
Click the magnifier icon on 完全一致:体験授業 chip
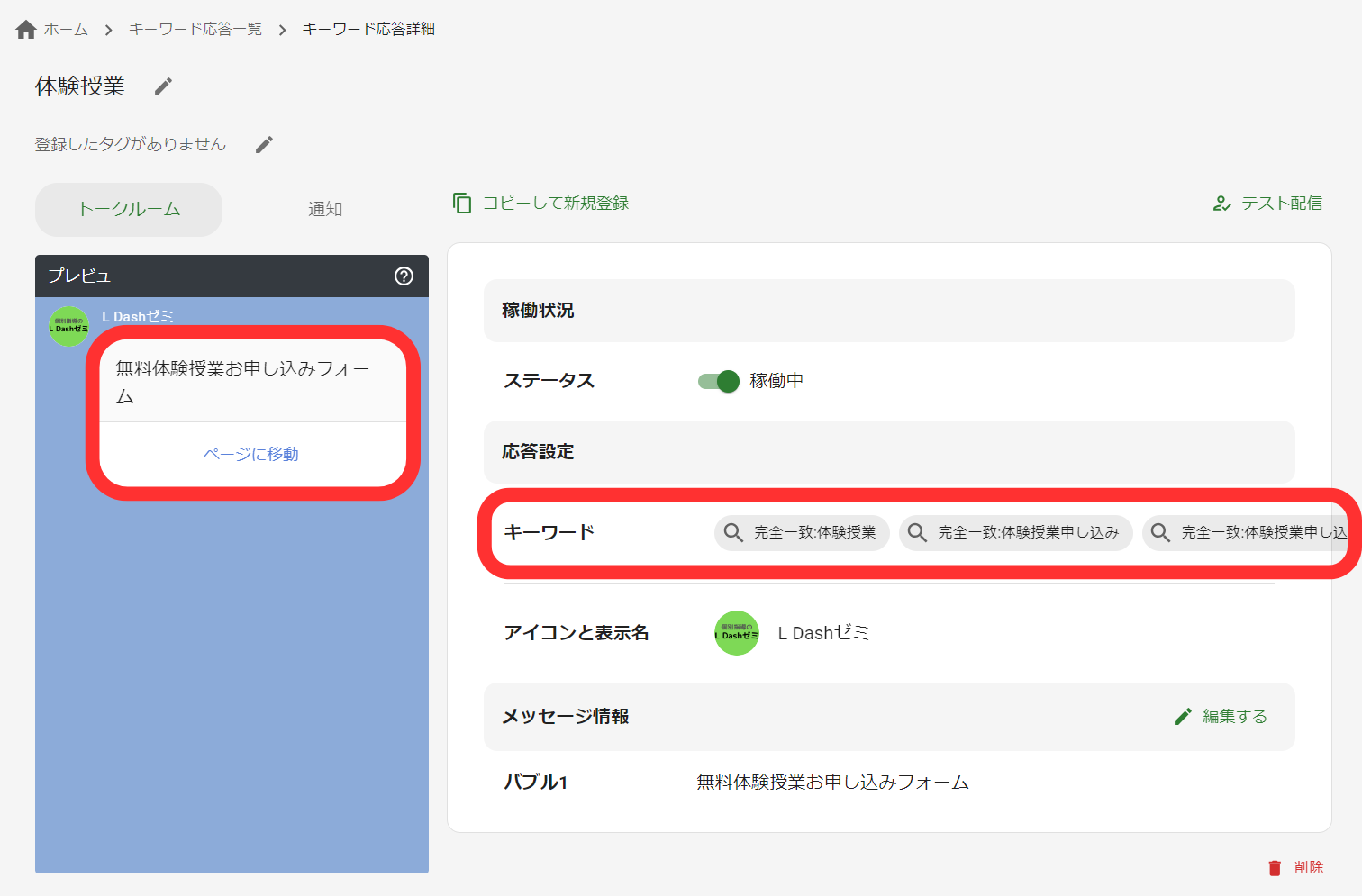coord(731,532)
